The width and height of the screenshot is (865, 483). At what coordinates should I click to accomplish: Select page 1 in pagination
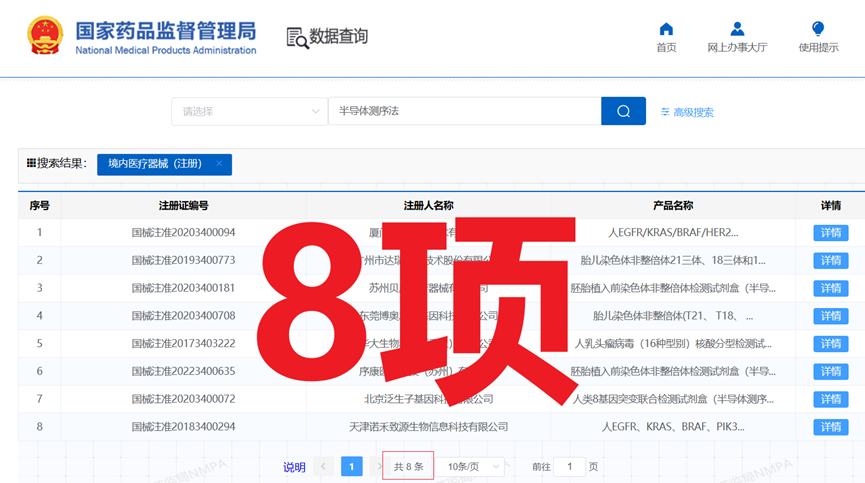click(351, 467)
